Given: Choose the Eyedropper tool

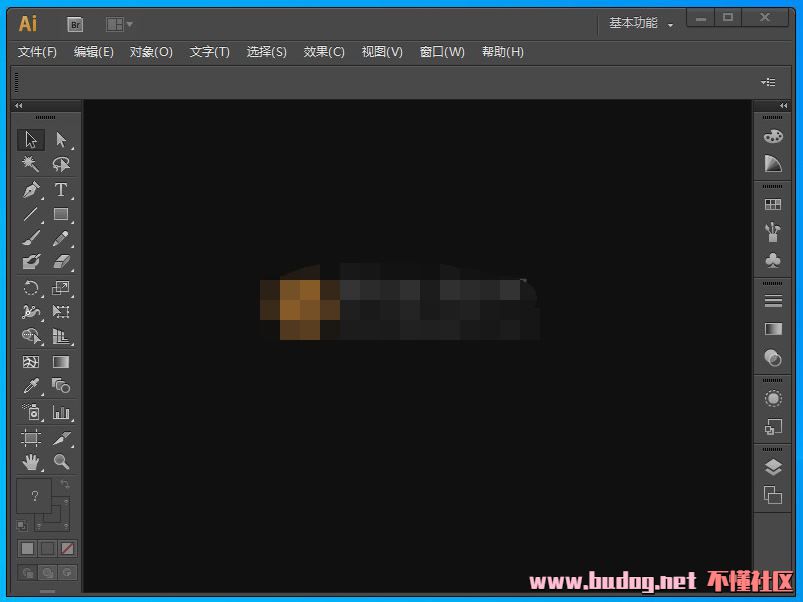Looking at the screenshot, I should (31, 386).
